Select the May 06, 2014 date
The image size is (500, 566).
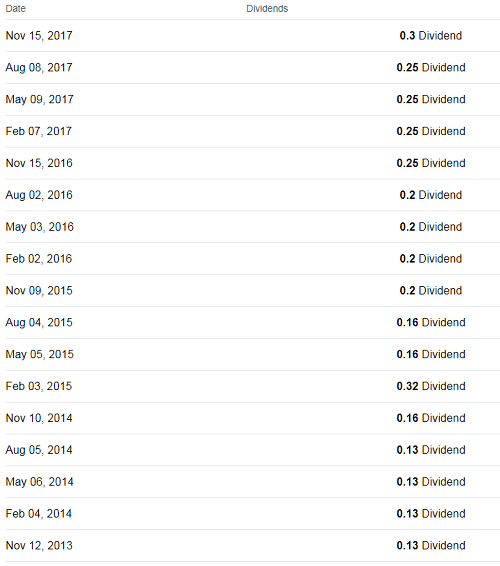[x=39, y=482]
